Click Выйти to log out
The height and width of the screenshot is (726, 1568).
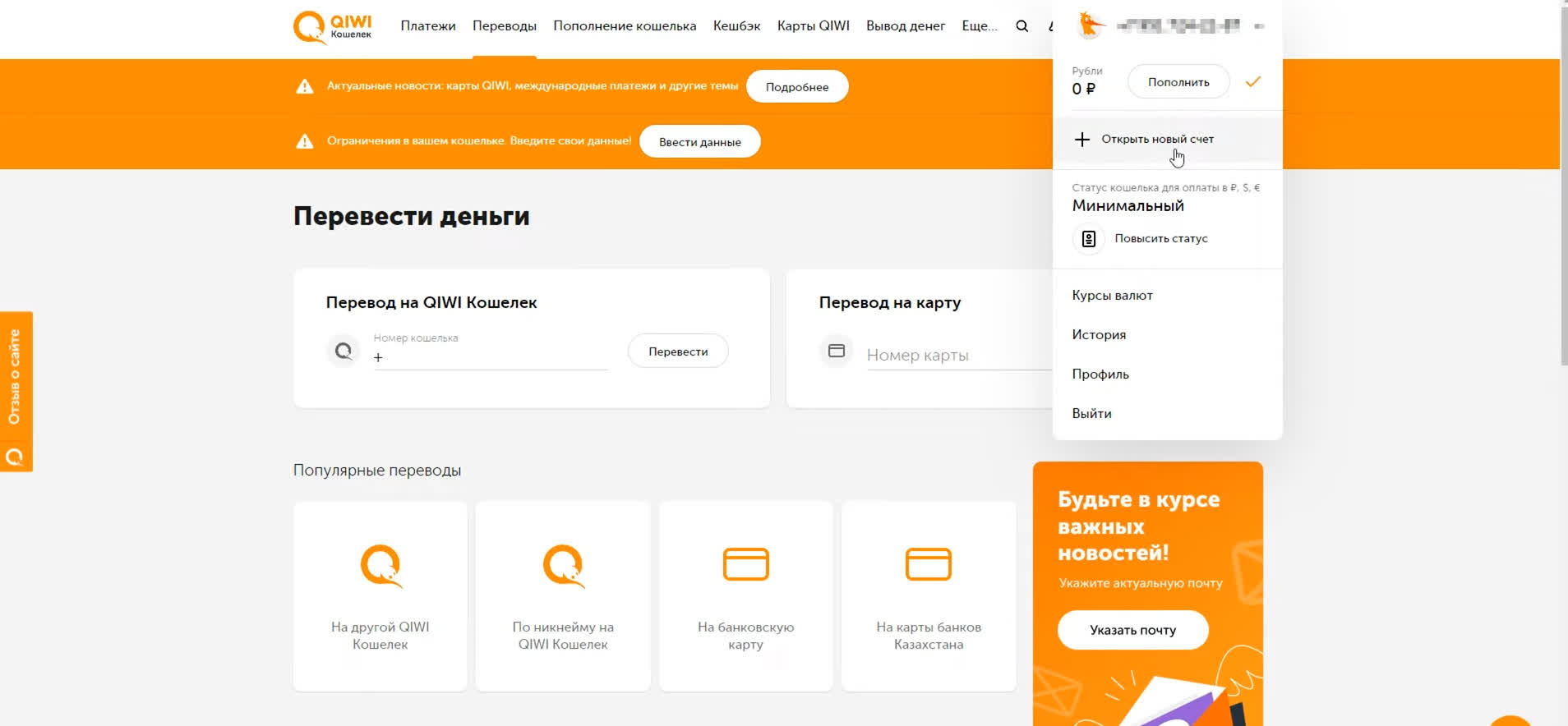tap(1091, 414)
